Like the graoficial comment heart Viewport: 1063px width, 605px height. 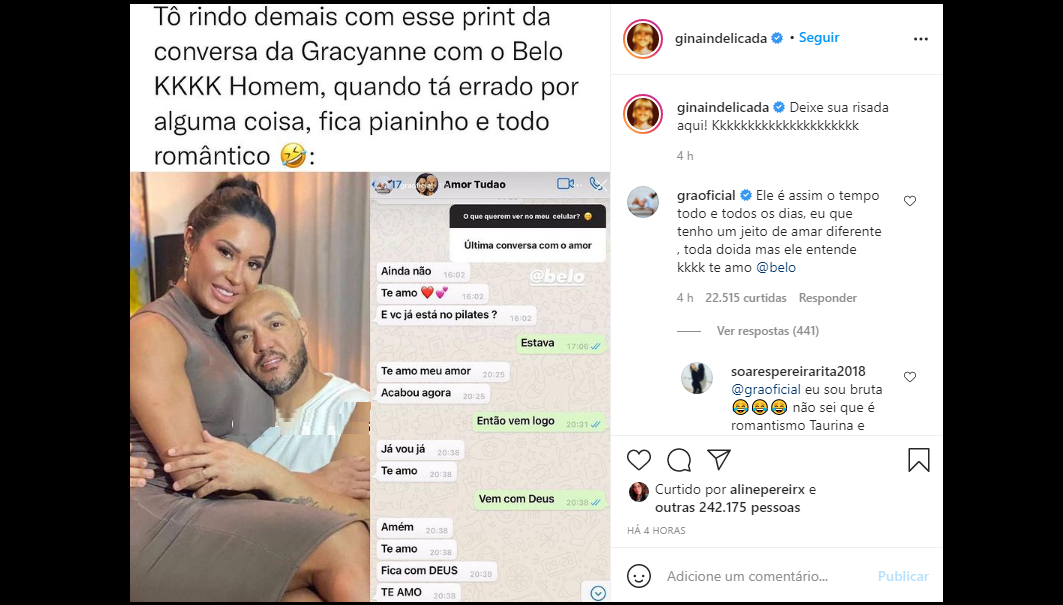pyautogui.click(x=910, y=201)
